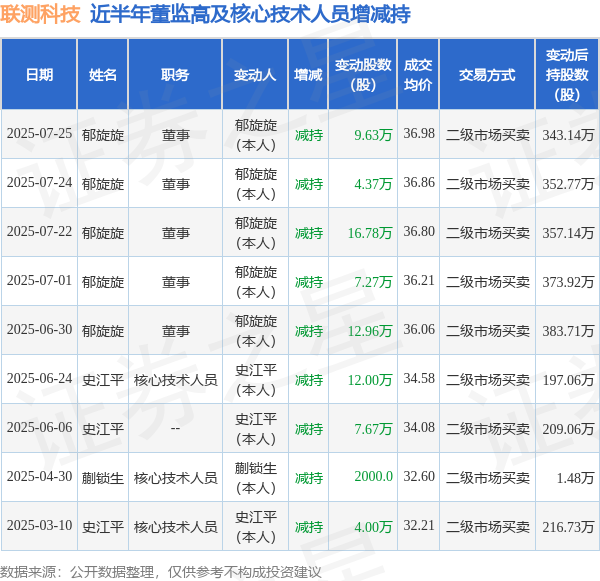Click 二级市场买卖 in the 2025-04-30 row
Image resolution: width=600 pixels, height=581 pixels.
coord(488,478)
